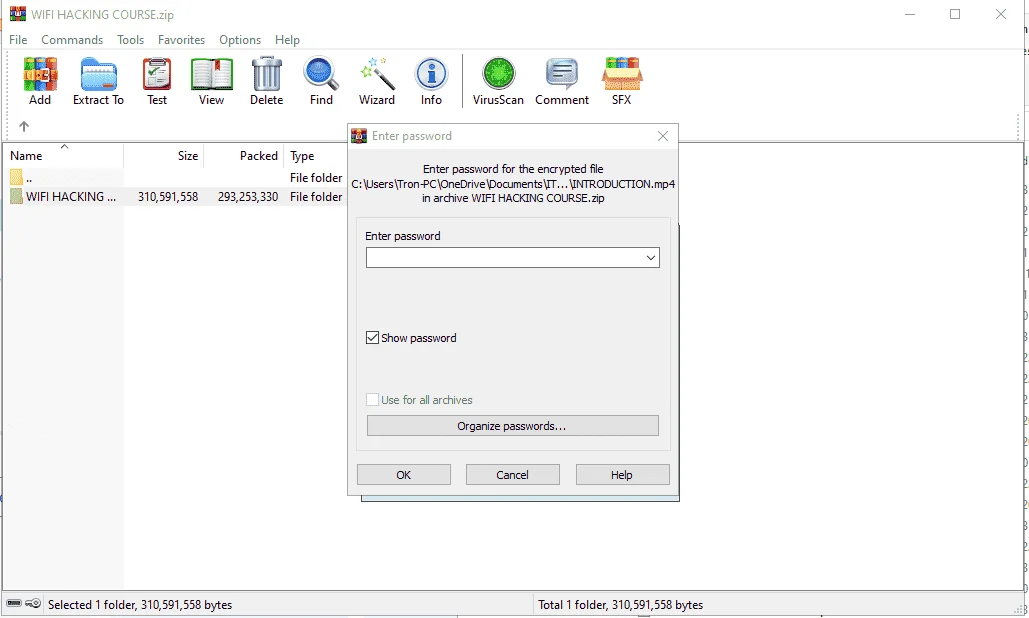Viewport: 1029px width, 618px height.
Task: Click the WinRAR title bar icon
Action: coord(18,14)
